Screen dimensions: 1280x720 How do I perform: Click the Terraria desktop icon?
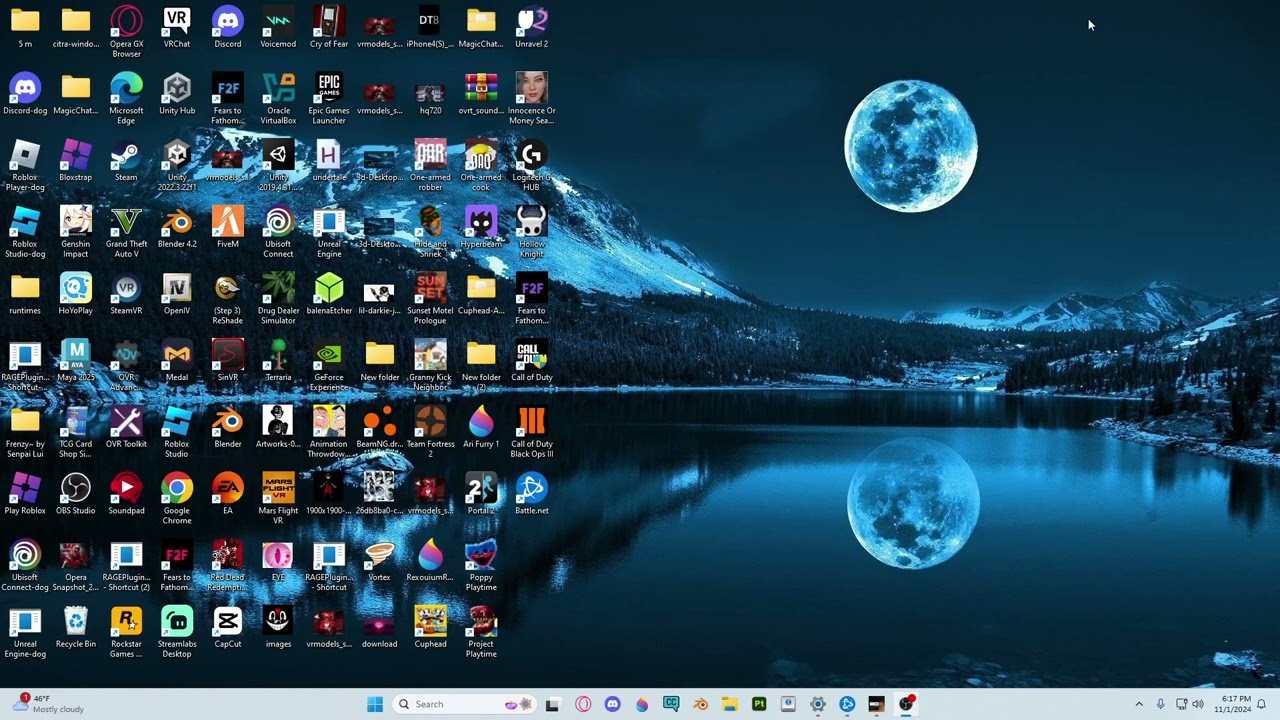point(278,362)
